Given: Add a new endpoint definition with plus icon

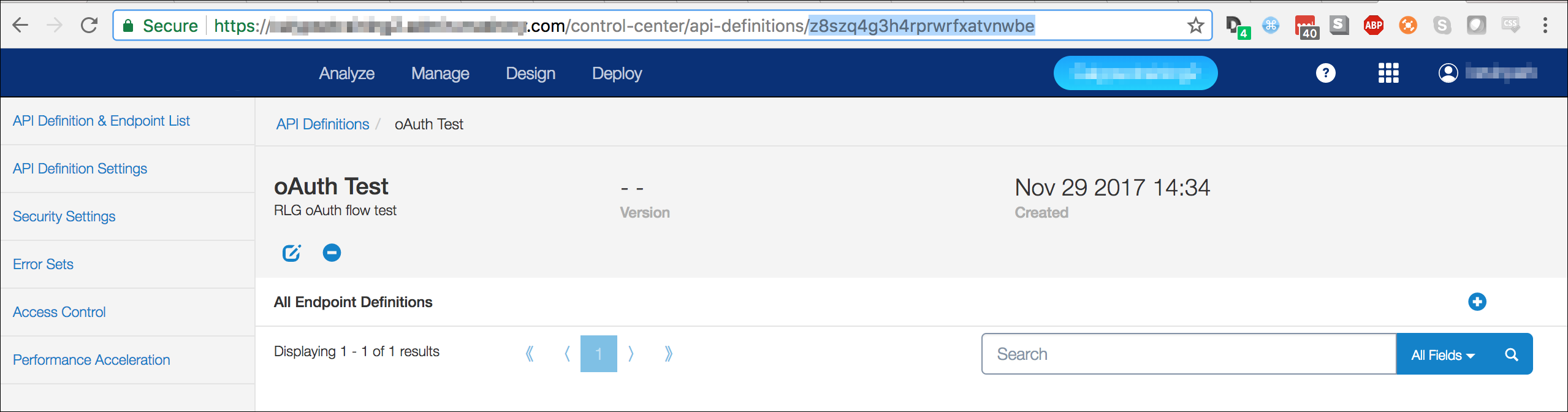Looking at the screenshot, I should pyautogui.click(x=1477, y=302).
